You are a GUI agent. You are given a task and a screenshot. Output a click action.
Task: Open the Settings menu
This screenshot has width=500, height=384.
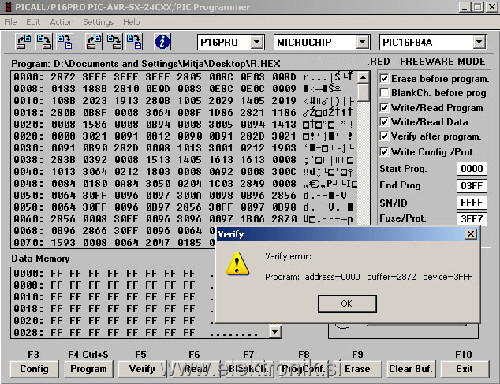point(98,22)
